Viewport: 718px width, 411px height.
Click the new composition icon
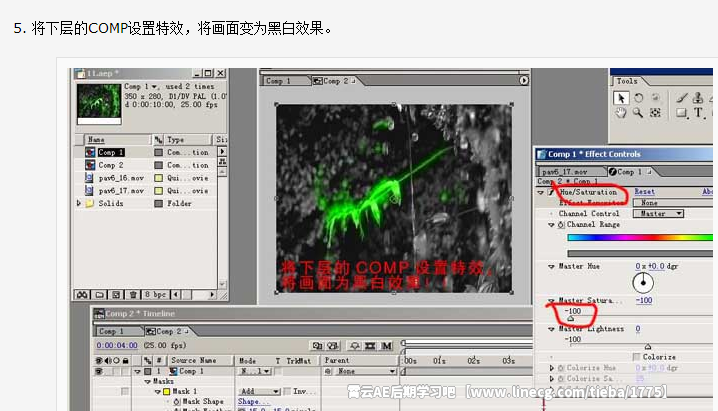click(116, 295)
